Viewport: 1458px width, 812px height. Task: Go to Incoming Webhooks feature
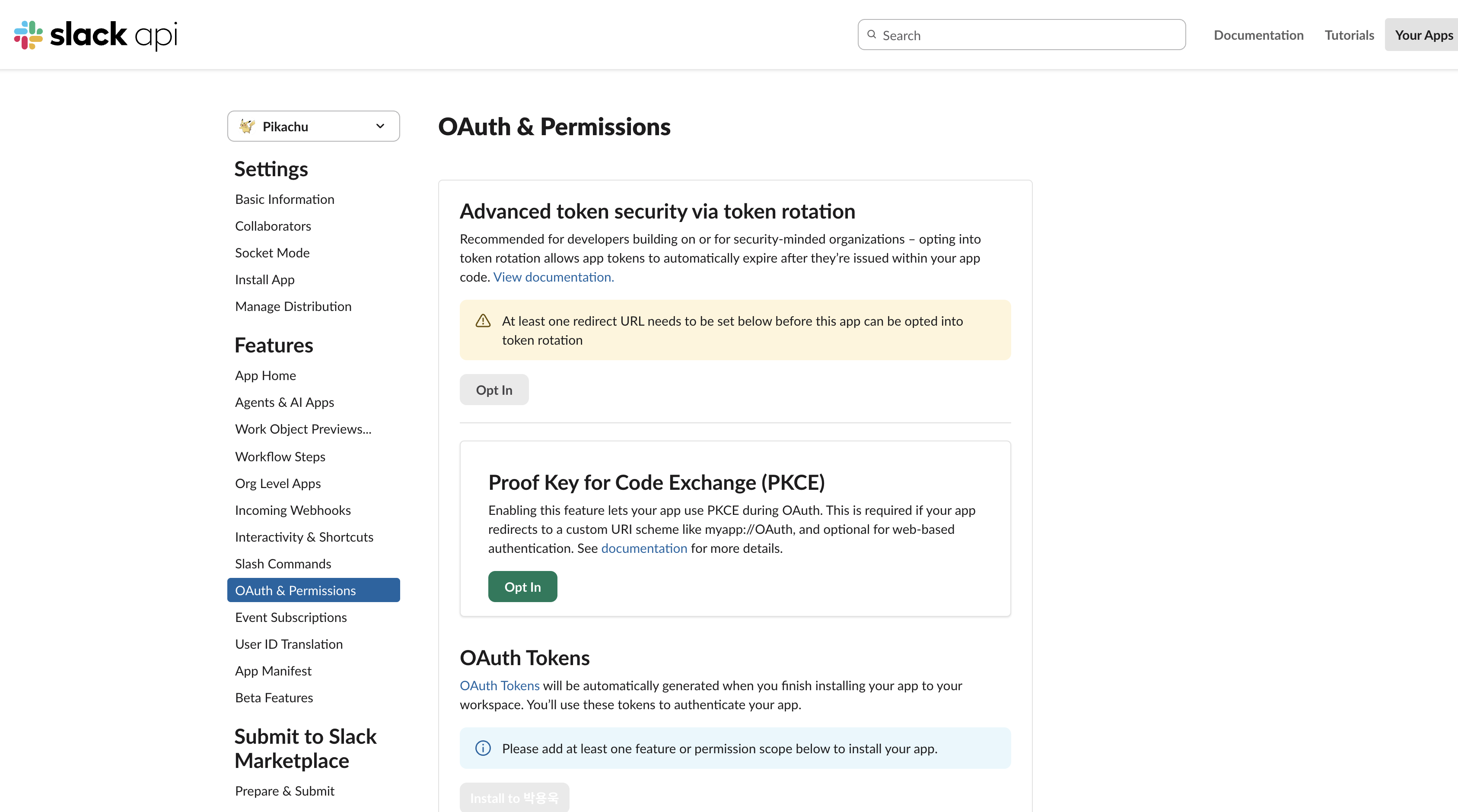pyautogui.click(x=293, y=511)
